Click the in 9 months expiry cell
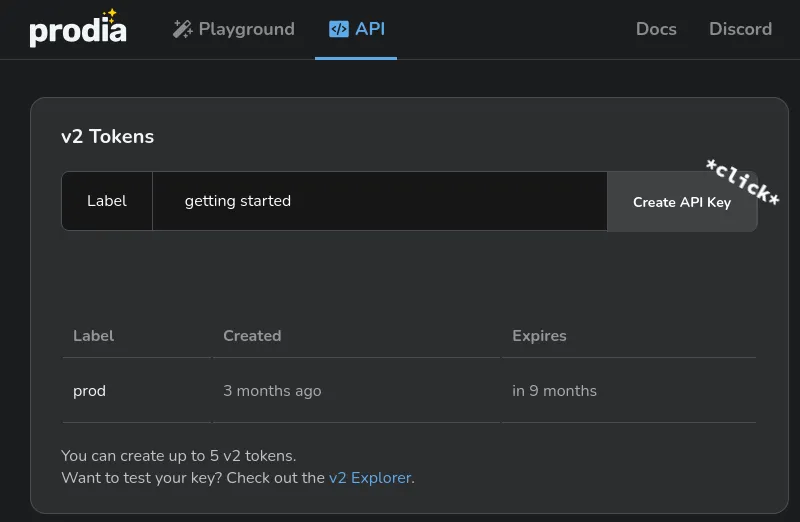Screen dimensions: 800x522 pyautogui.click(x=554, y=391)
